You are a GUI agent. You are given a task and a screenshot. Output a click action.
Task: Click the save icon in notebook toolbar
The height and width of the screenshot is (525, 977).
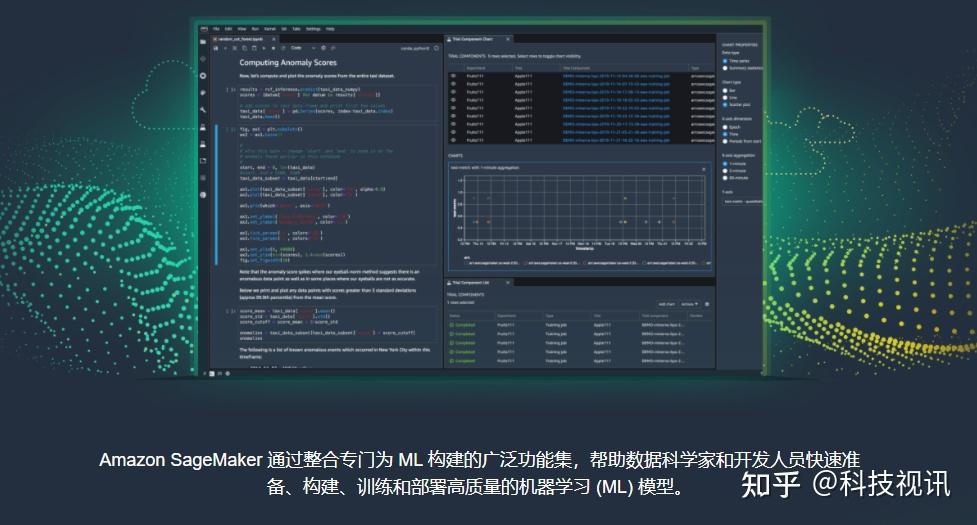[x=216, y=48]
